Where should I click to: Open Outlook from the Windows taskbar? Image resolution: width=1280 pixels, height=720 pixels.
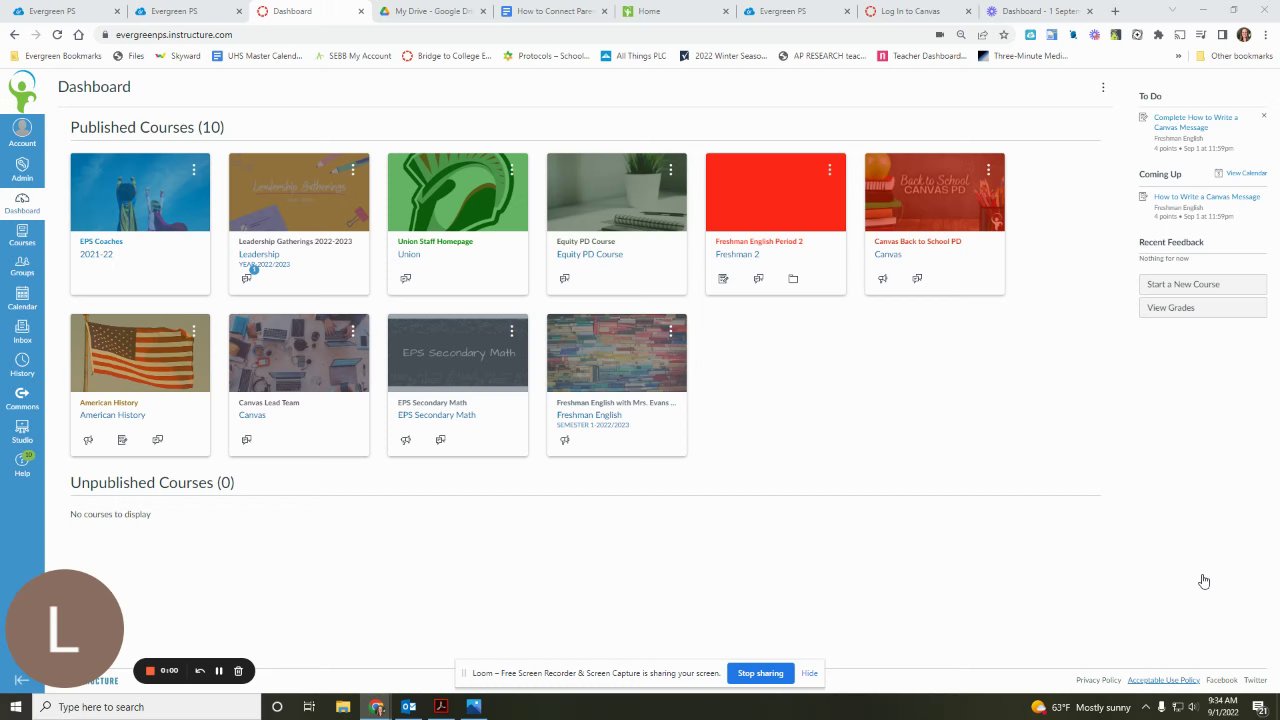[408, 707]
